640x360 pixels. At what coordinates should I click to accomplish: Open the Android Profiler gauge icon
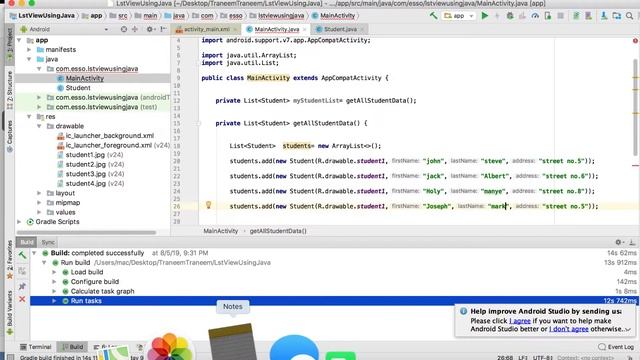coord(535,16)
